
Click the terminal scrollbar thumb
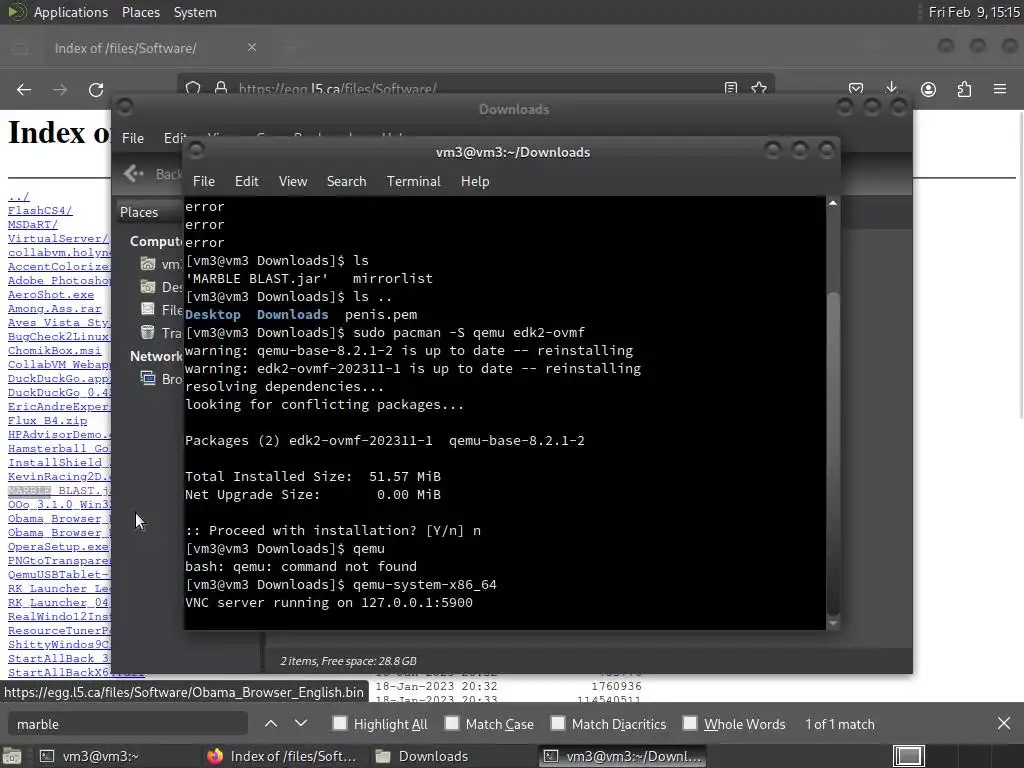pyautogui.click(x=833, y=453)
